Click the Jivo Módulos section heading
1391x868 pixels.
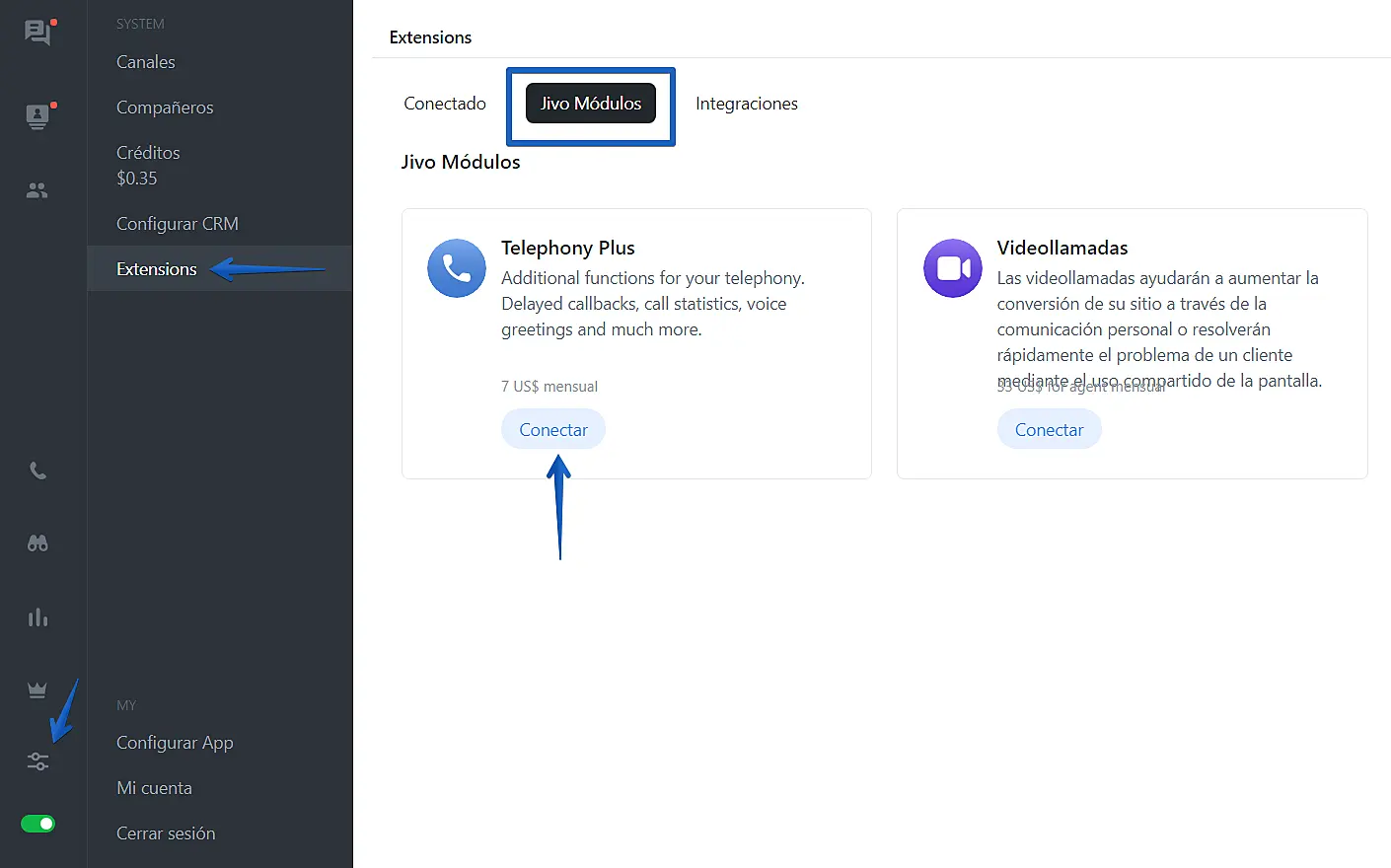[x=461, y=162]
